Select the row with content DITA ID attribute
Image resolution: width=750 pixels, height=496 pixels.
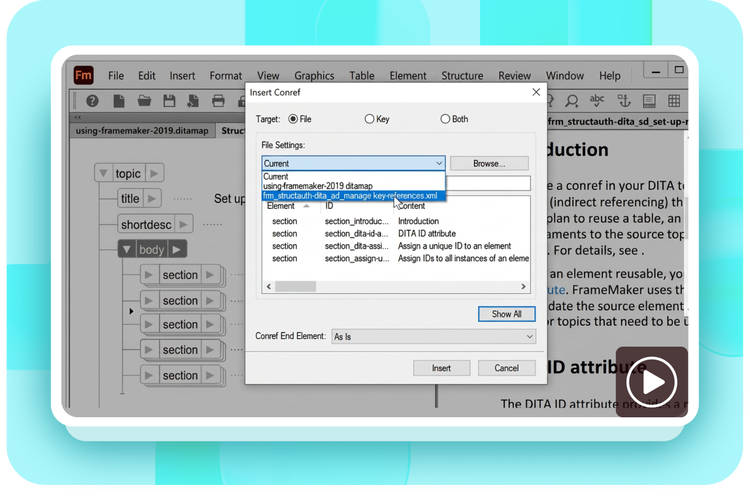396,233
